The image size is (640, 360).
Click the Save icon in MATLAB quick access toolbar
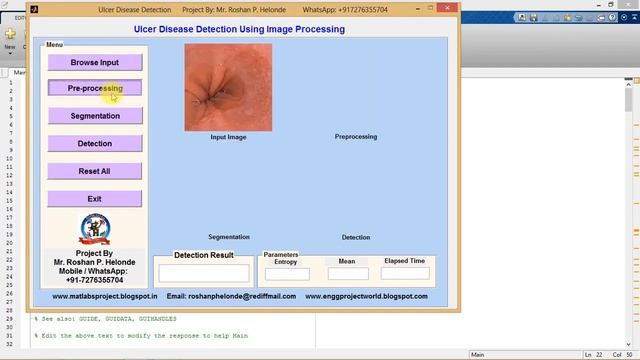click(x=533, y=18)
